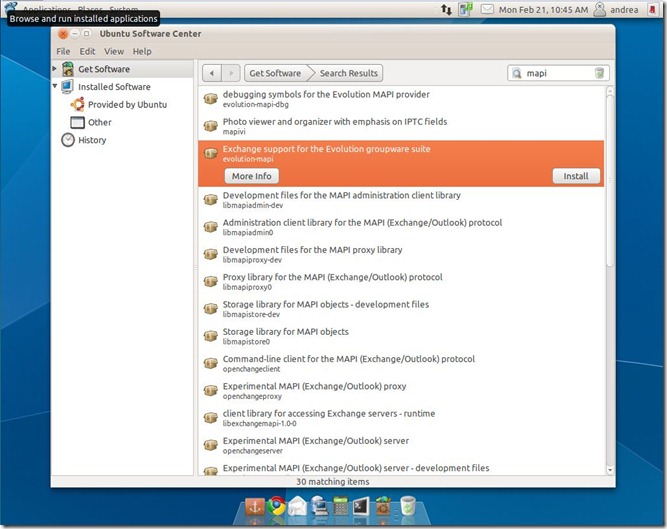The height and width of the screenshot is (529, 667).
Task: Click the More Info button
Action: [251, 176]
